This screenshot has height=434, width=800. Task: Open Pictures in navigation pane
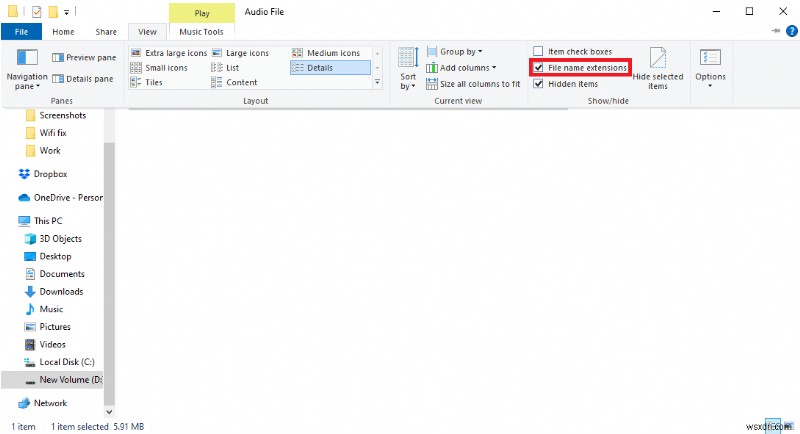(48, 327)
